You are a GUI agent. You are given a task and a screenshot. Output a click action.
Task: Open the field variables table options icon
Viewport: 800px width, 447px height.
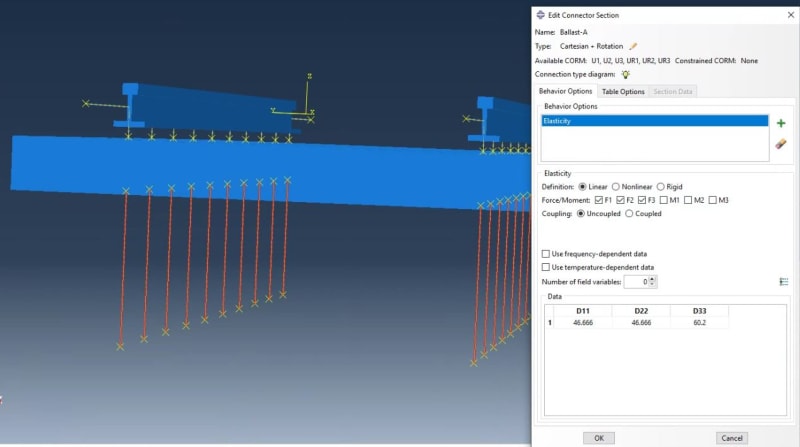coord(784,282)
